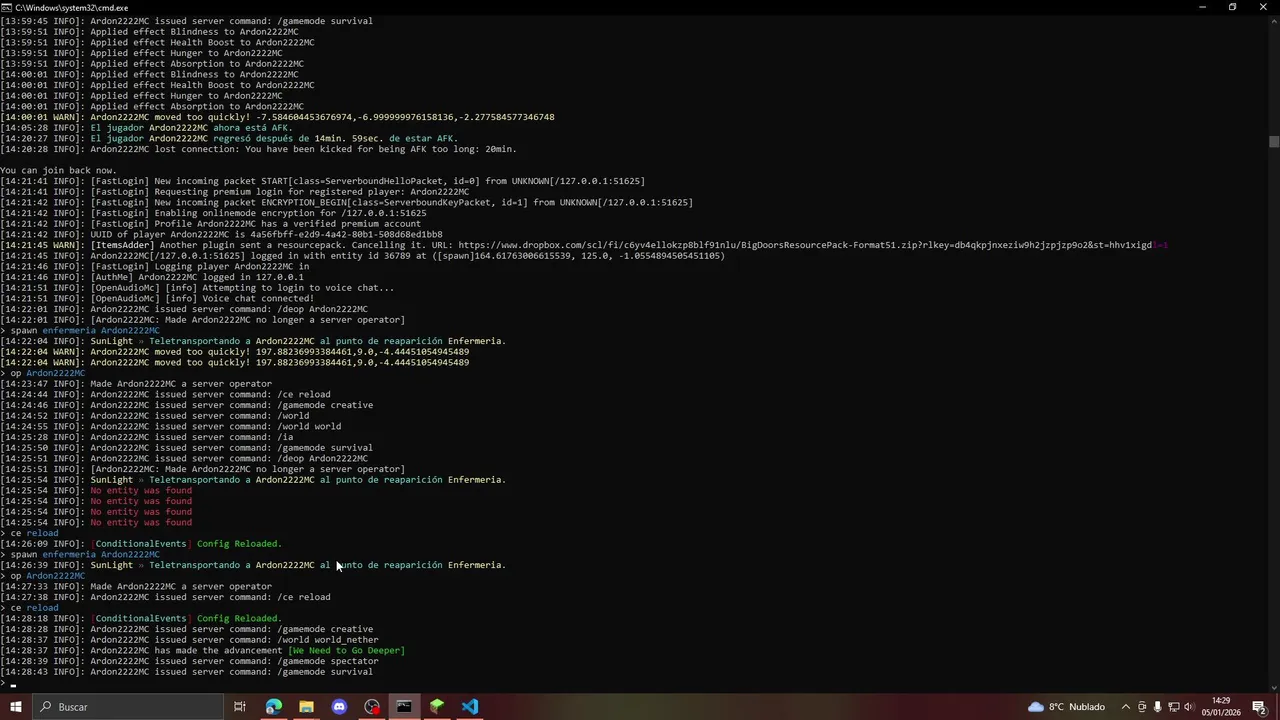Open the clock showing 14:29 05/01/2026
The width and height of the screenshot is (1280, 720).
click(x=1221, y=707)
